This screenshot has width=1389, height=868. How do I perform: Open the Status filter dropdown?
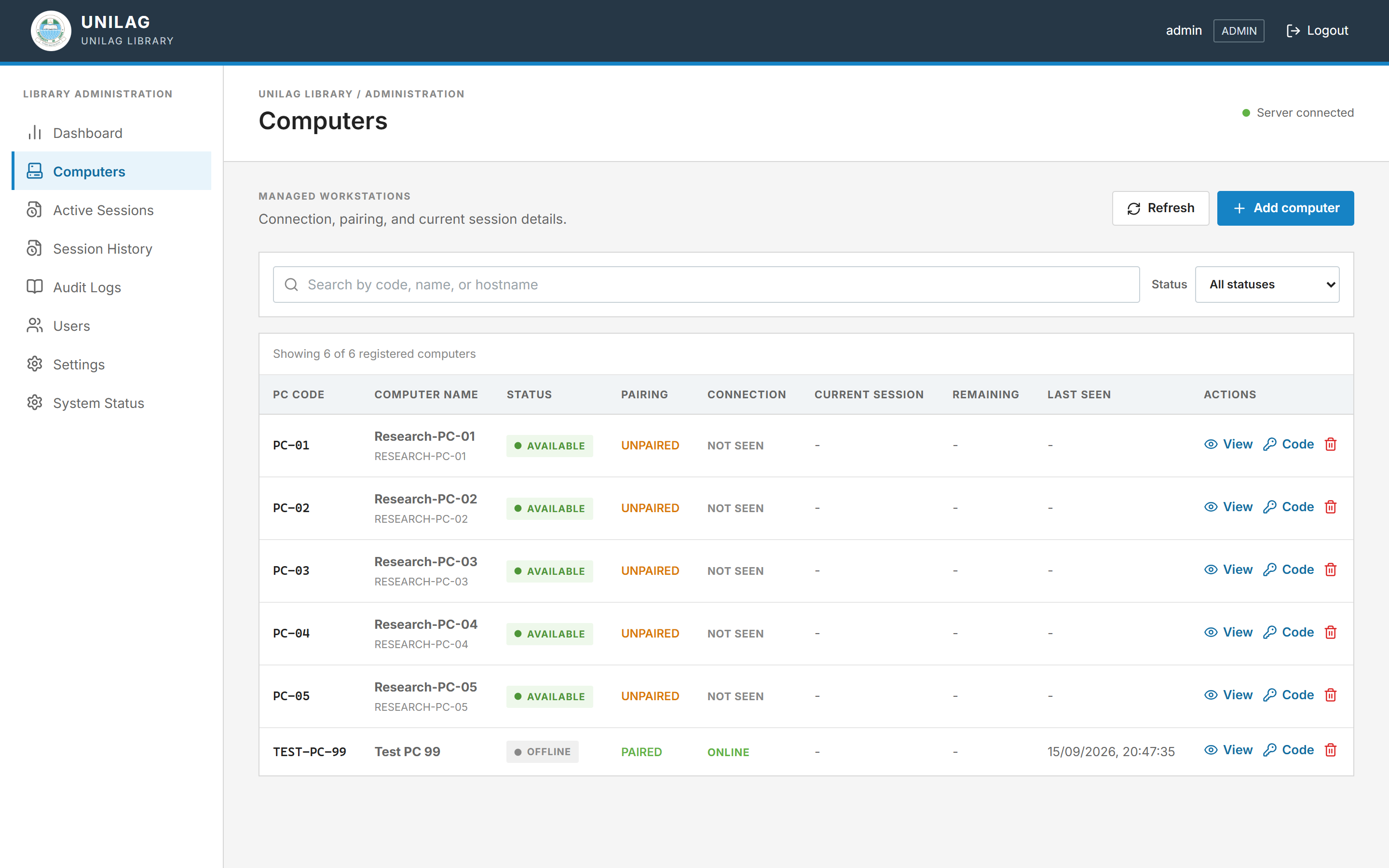click(x=1267, y=284)
